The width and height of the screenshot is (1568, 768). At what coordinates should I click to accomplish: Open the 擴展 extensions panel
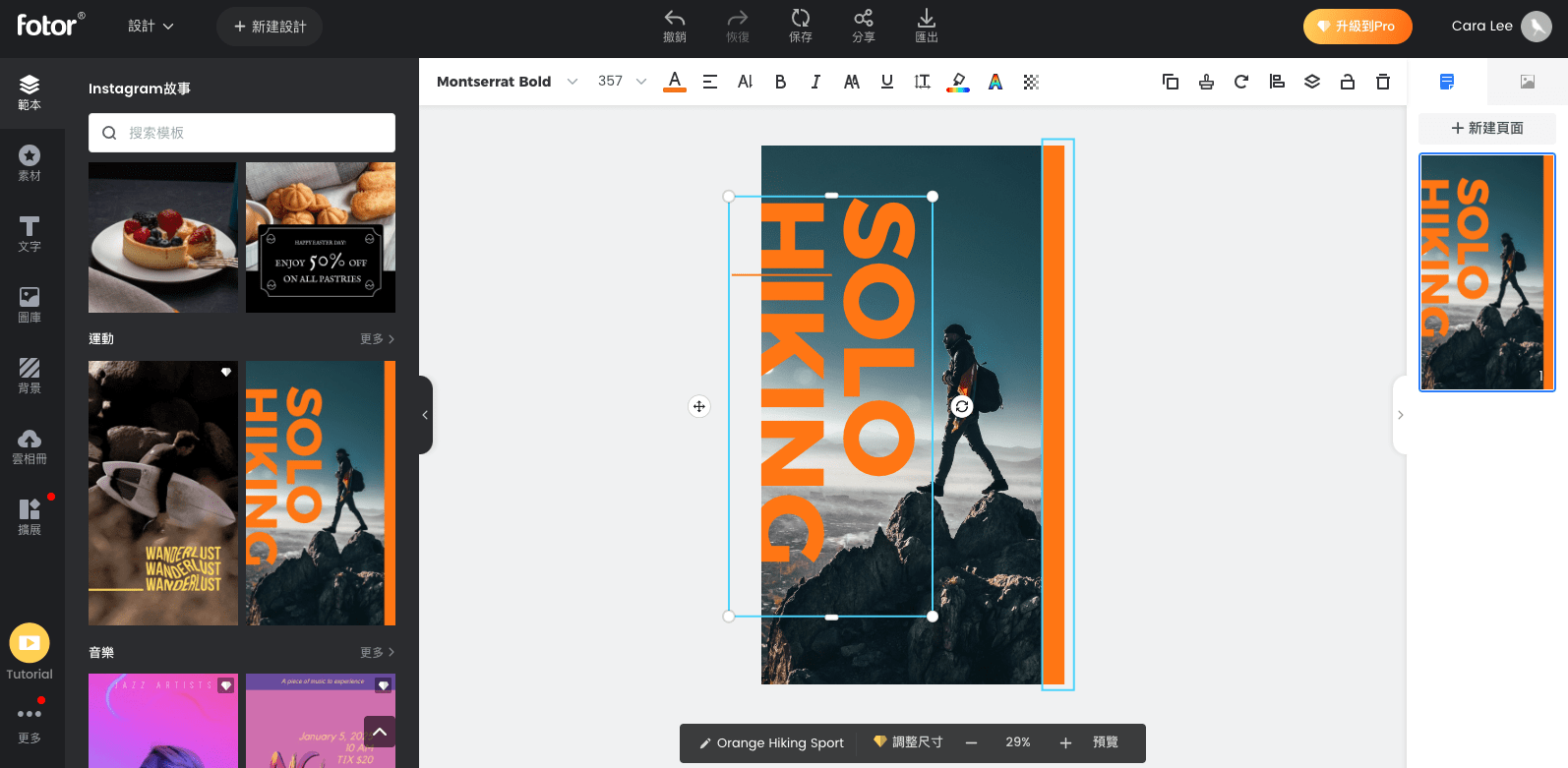(30, 517)
